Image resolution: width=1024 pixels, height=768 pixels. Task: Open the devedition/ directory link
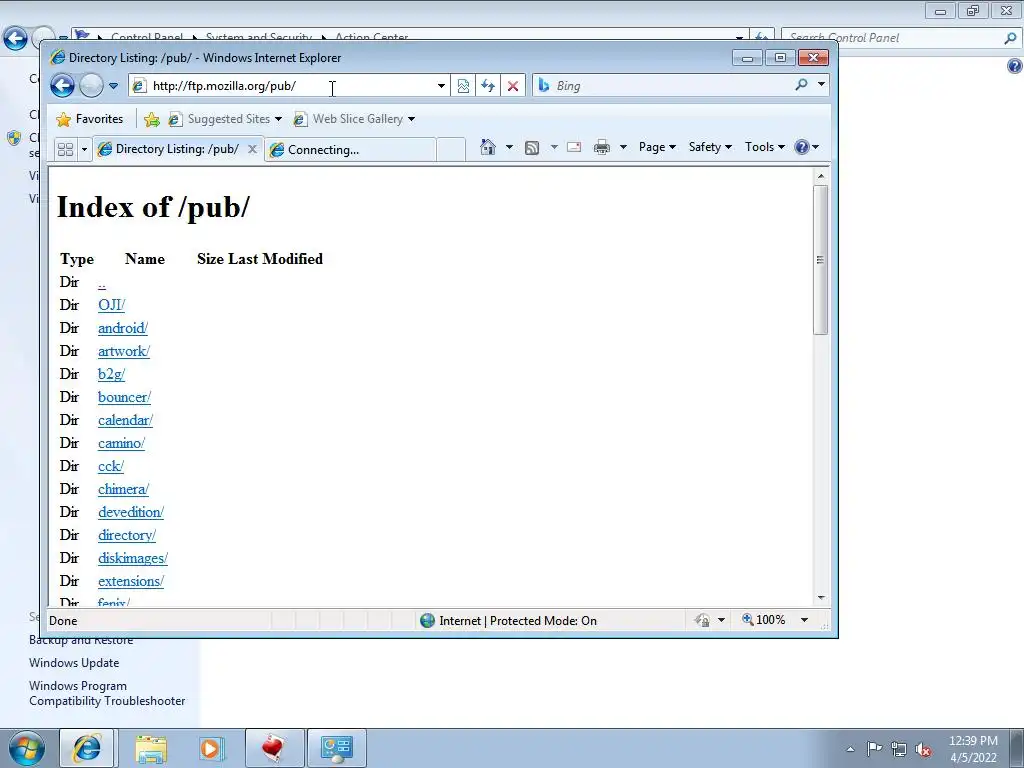point(131,512)
